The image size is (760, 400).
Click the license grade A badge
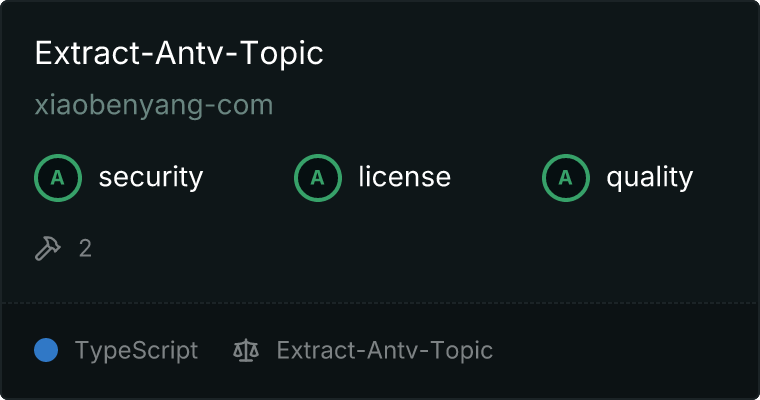coord(317,178)
